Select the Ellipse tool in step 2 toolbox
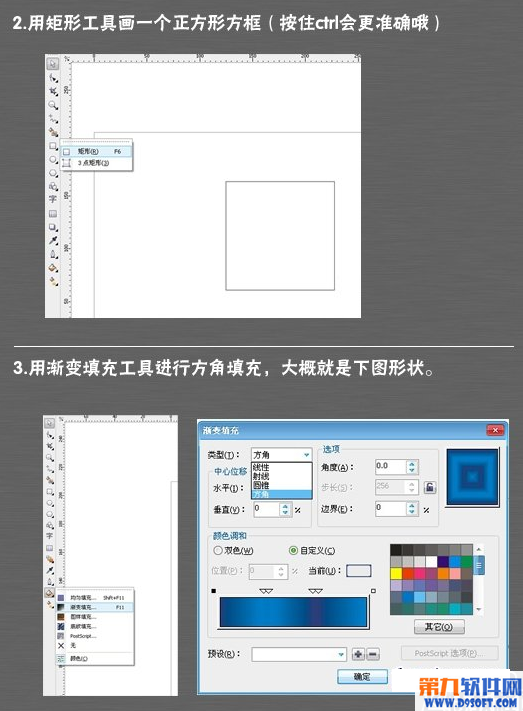 (53, 160)
